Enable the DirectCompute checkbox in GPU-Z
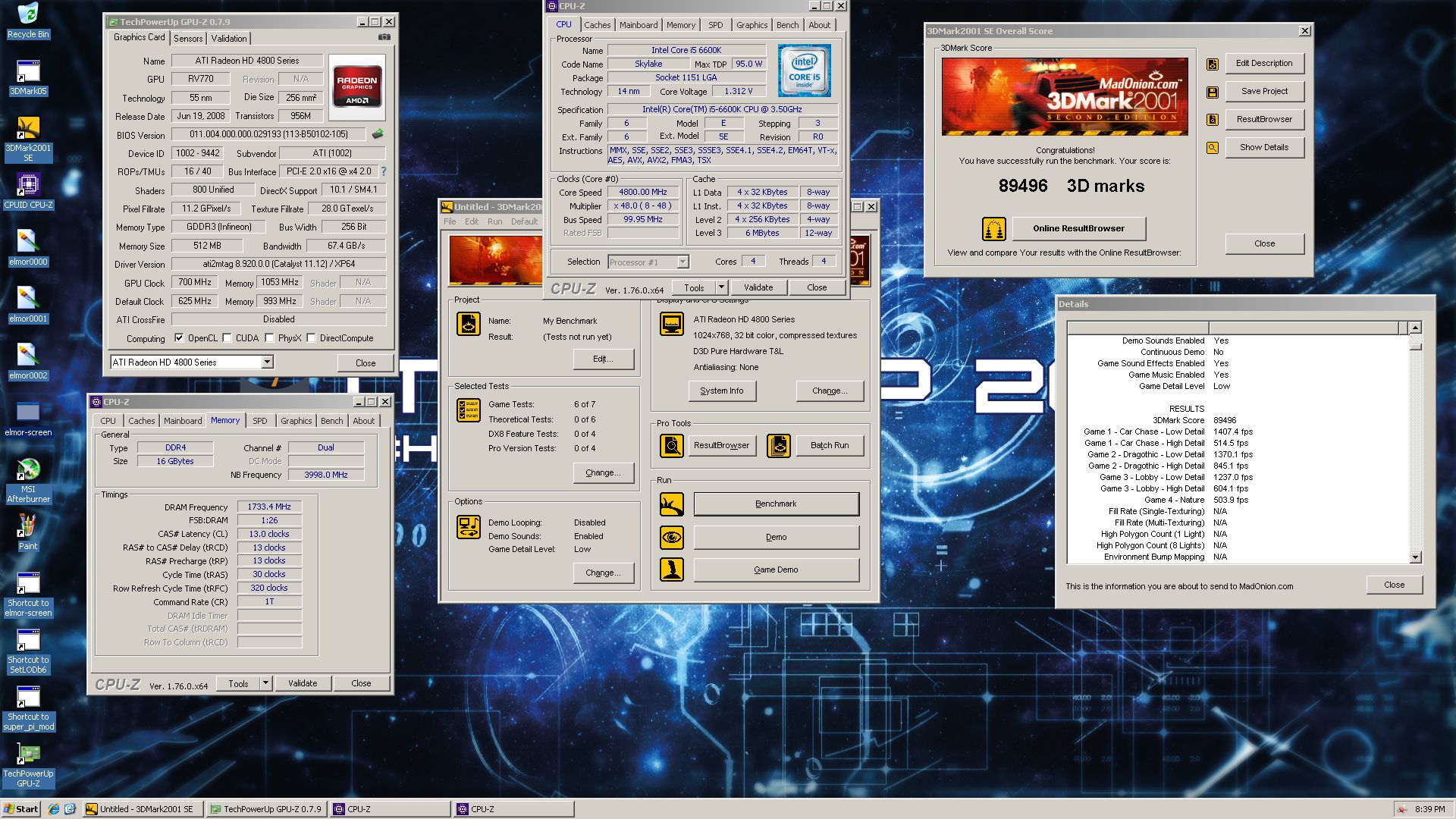 pyautogui.click(x=311, y=338)
